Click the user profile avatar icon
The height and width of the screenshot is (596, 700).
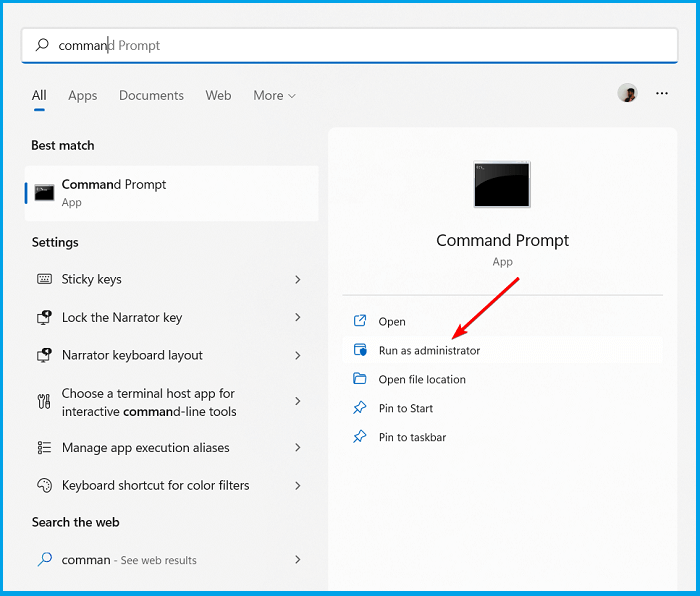[x=627, y=93]
